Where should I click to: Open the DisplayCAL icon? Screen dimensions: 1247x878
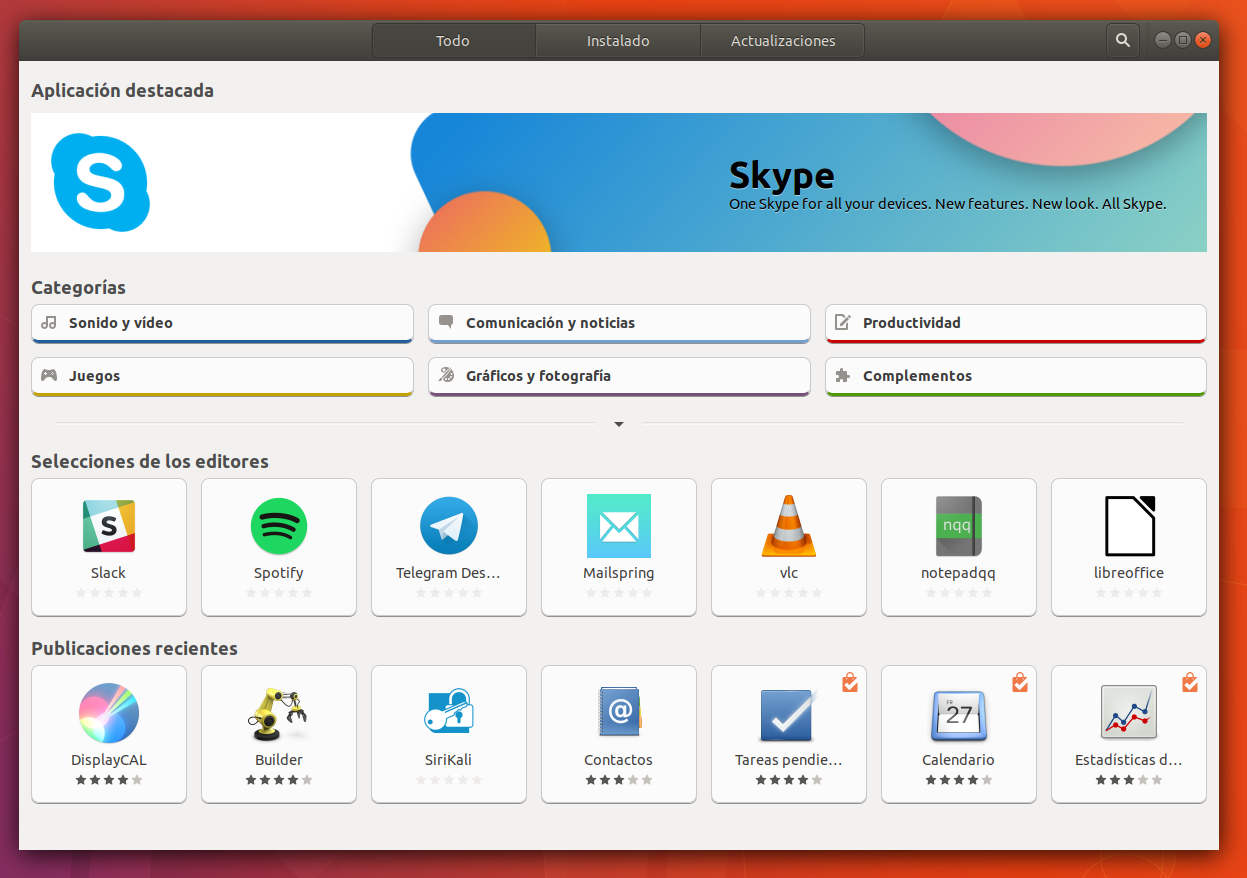click(109, 713)
